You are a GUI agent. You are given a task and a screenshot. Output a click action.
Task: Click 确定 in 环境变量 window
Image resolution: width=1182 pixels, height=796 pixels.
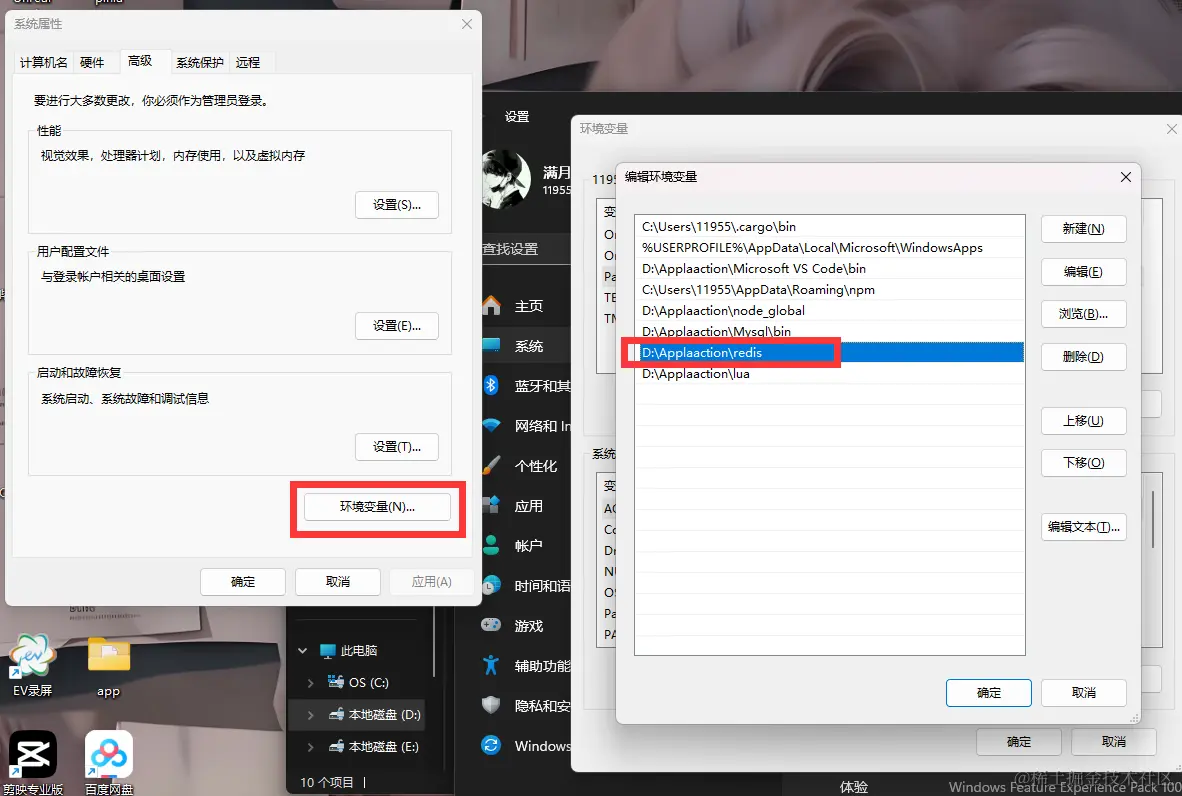(x=1018, y=742)
